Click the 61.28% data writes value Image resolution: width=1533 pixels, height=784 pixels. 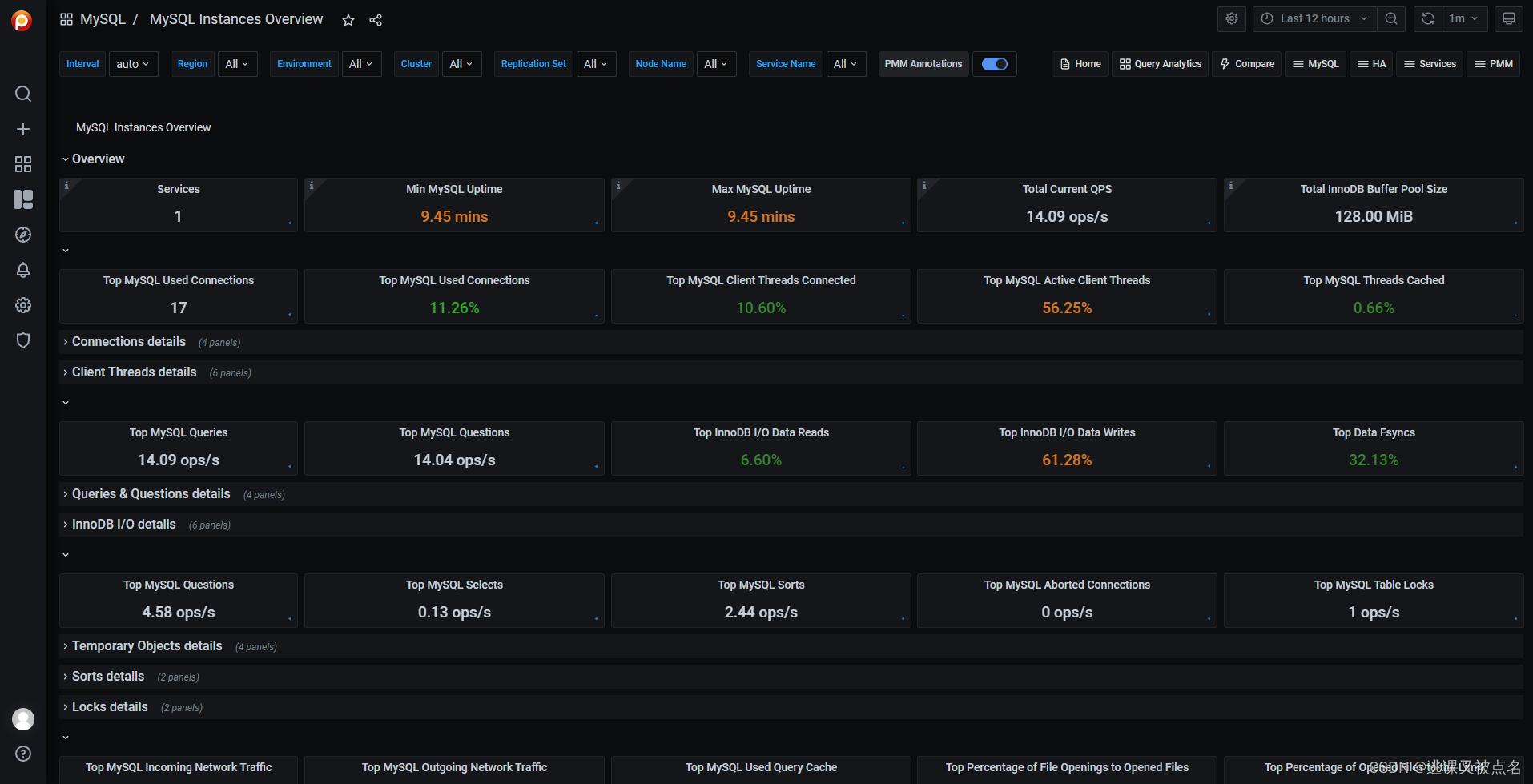[x=1067, y=460]
